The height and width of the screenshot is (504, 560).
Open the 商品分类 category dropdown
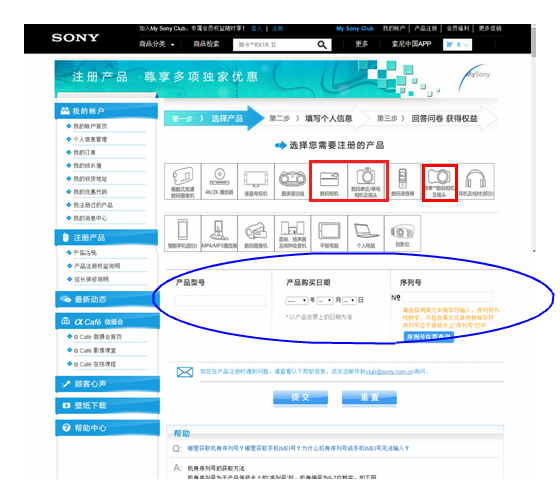[156, 44]
